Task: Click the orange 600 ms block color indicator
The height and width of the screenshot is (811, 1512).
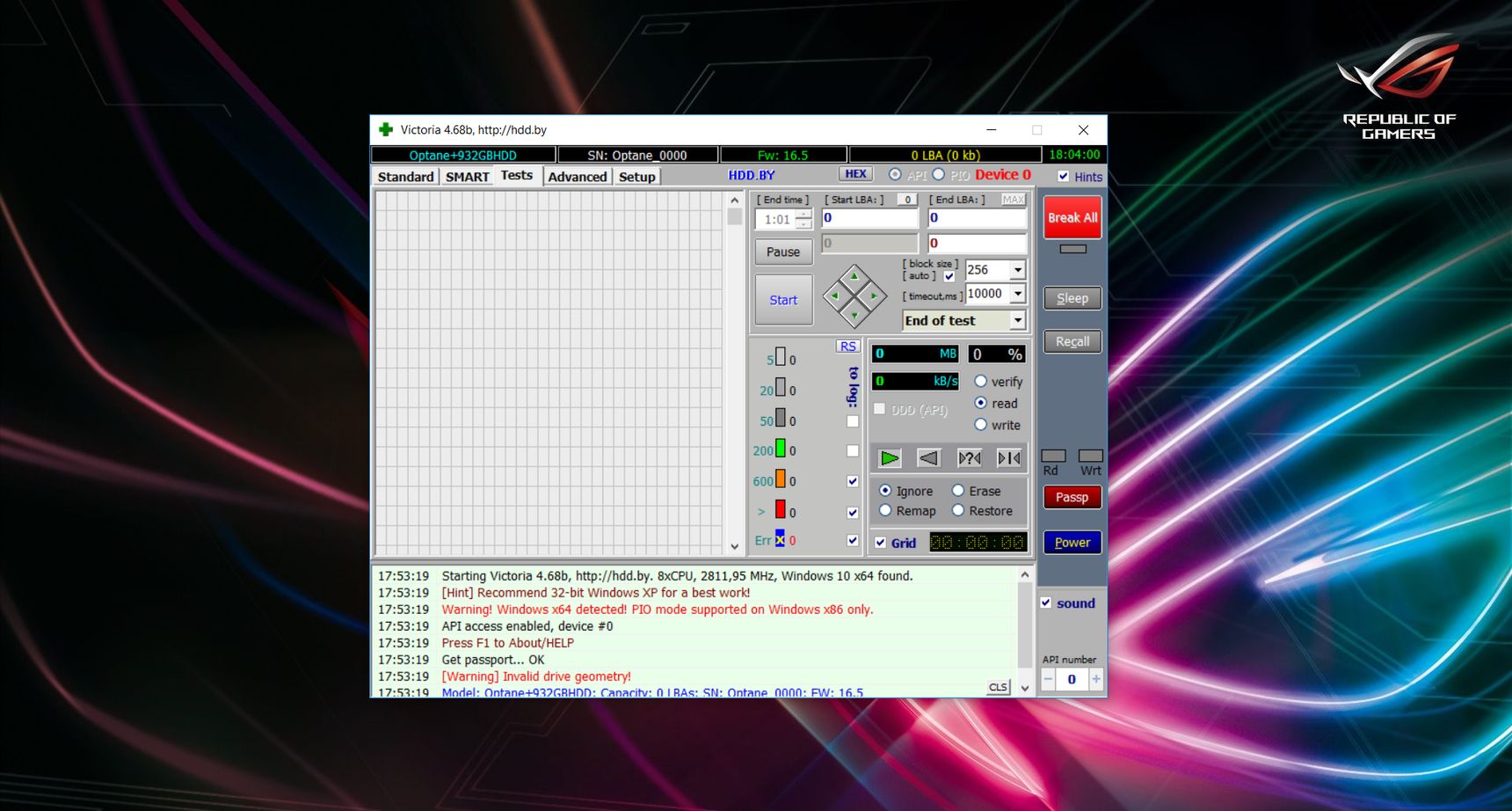Action: pyautogui.click(x=780, y=479)
